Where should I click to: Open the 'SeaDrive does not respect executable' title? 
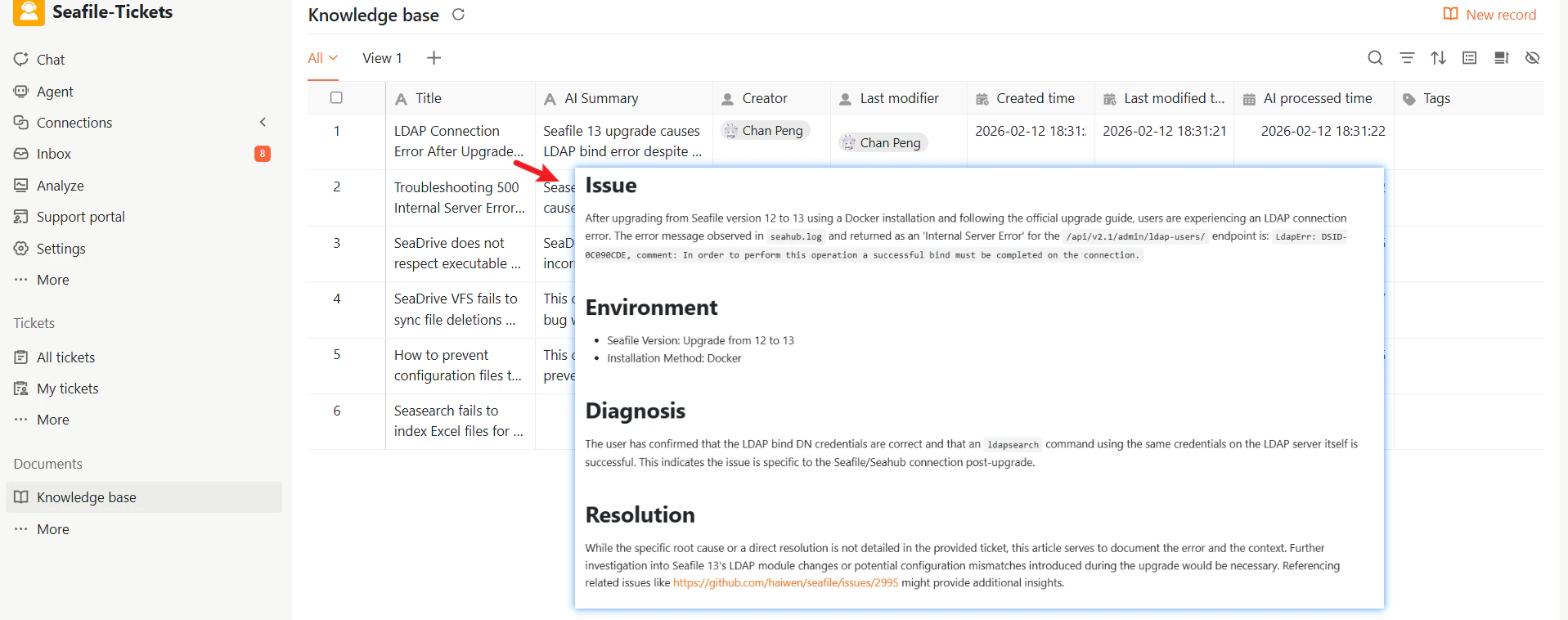click(457, 253)
